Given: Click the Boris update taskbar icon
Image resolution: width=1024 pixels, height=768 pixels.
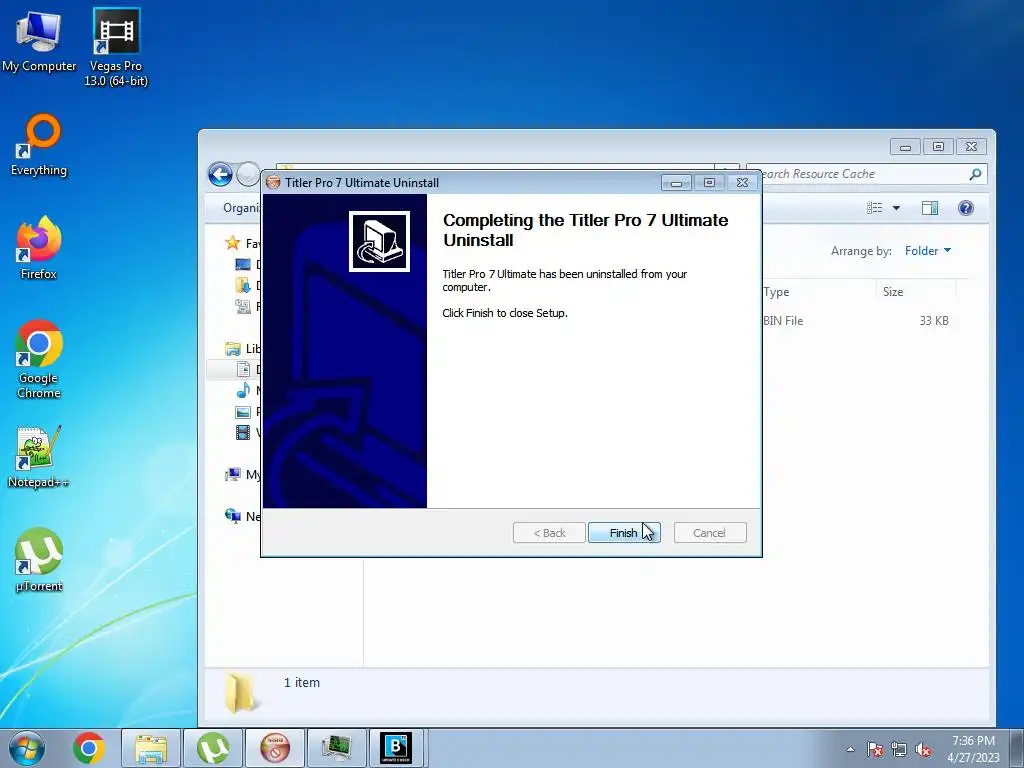Looking at the screenshot, I should click(x=396, y=748).
